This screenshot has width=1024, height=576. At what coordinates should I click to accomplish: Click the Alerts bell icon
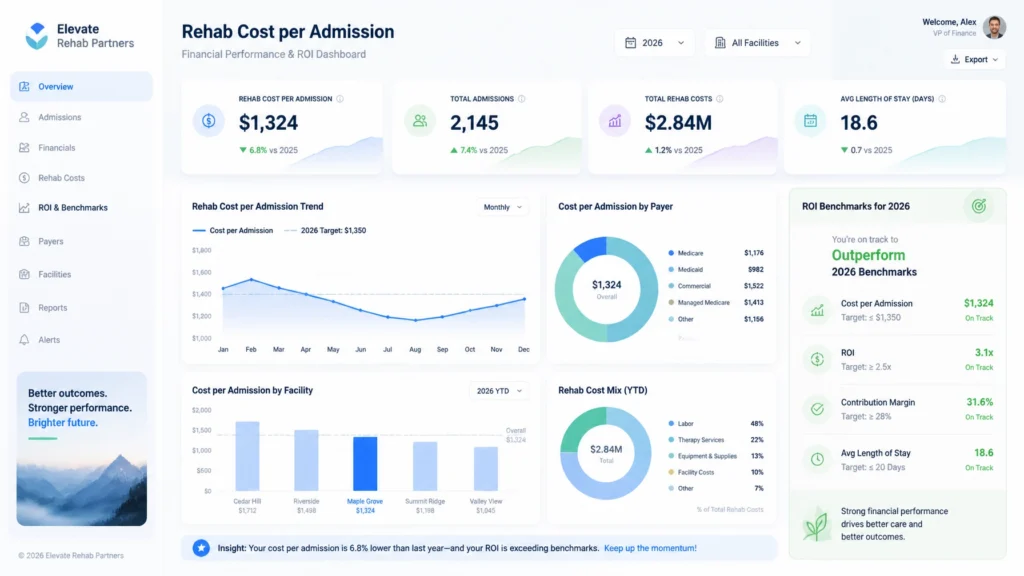tap(24, 340)
